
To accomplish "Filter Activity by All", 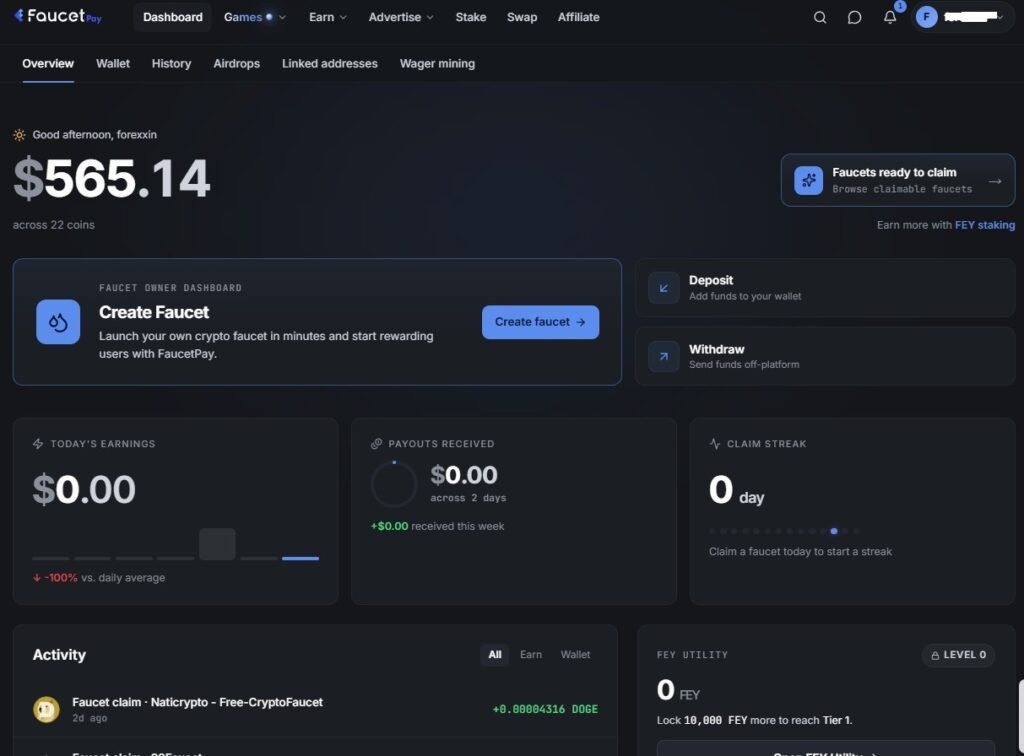I will pyautogui.click(x=495, y=654).
